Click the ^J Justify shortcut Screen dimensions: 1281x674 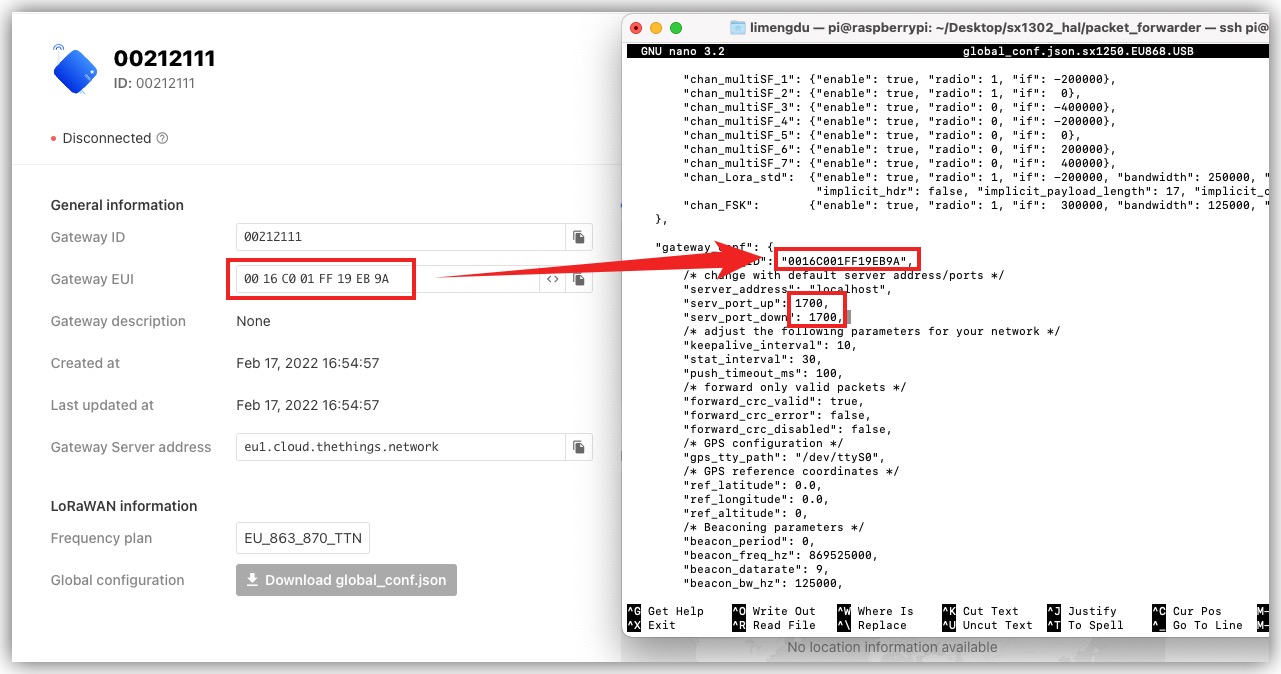1081,611
